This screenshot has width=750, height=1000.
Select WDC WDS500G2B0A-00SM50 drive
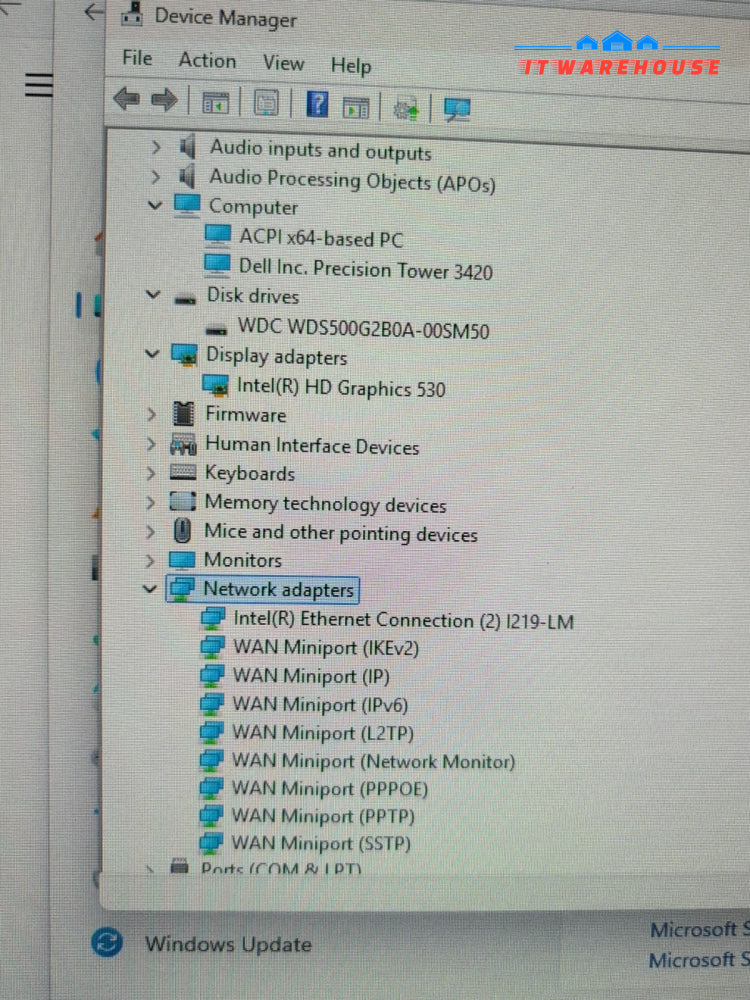pos(364,329)
